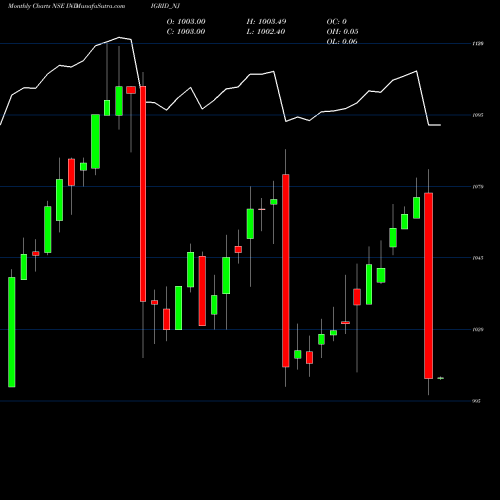Click the highest price label on the axis
Screen dimensions: 500x500
point(478,43)
